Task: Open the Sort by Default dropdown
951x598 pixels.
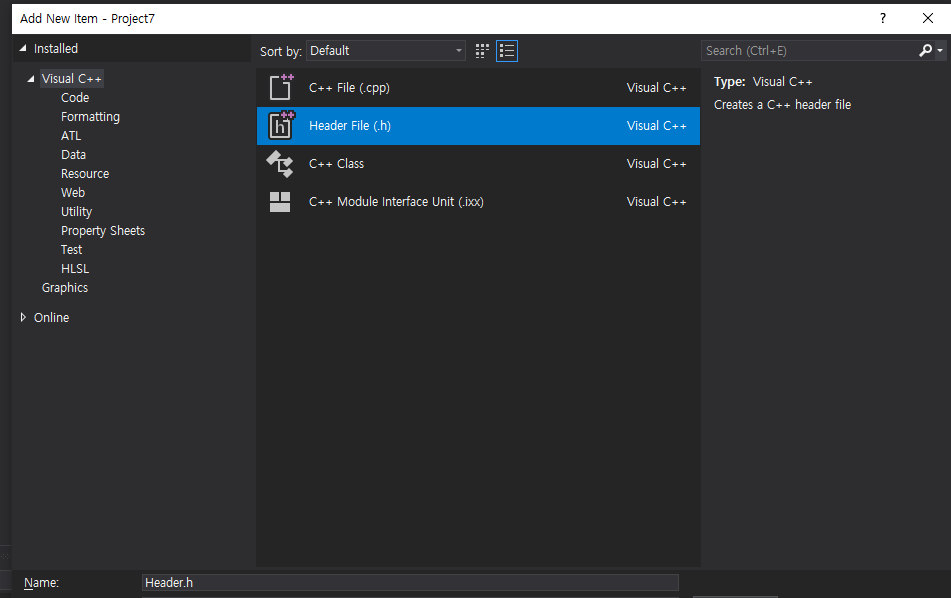Action: (386, 51)
